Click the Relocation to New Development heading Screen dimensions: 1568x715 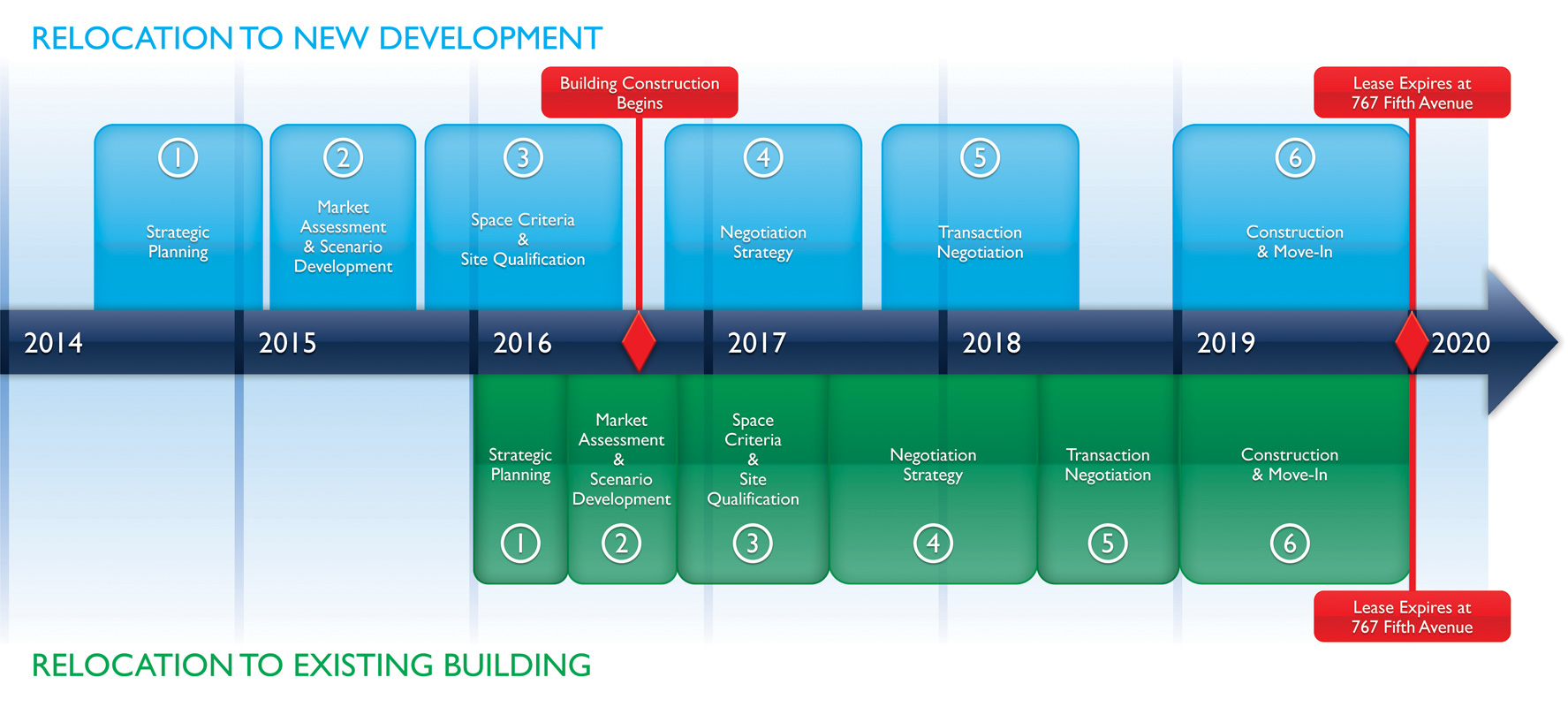coord(316,39)
